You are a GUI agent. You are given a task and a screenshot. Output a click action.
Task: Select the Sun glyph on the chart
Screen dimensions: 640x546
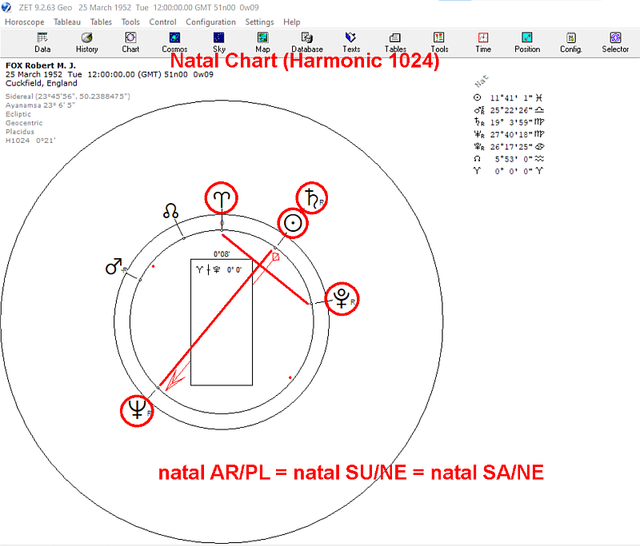[293, 223]
